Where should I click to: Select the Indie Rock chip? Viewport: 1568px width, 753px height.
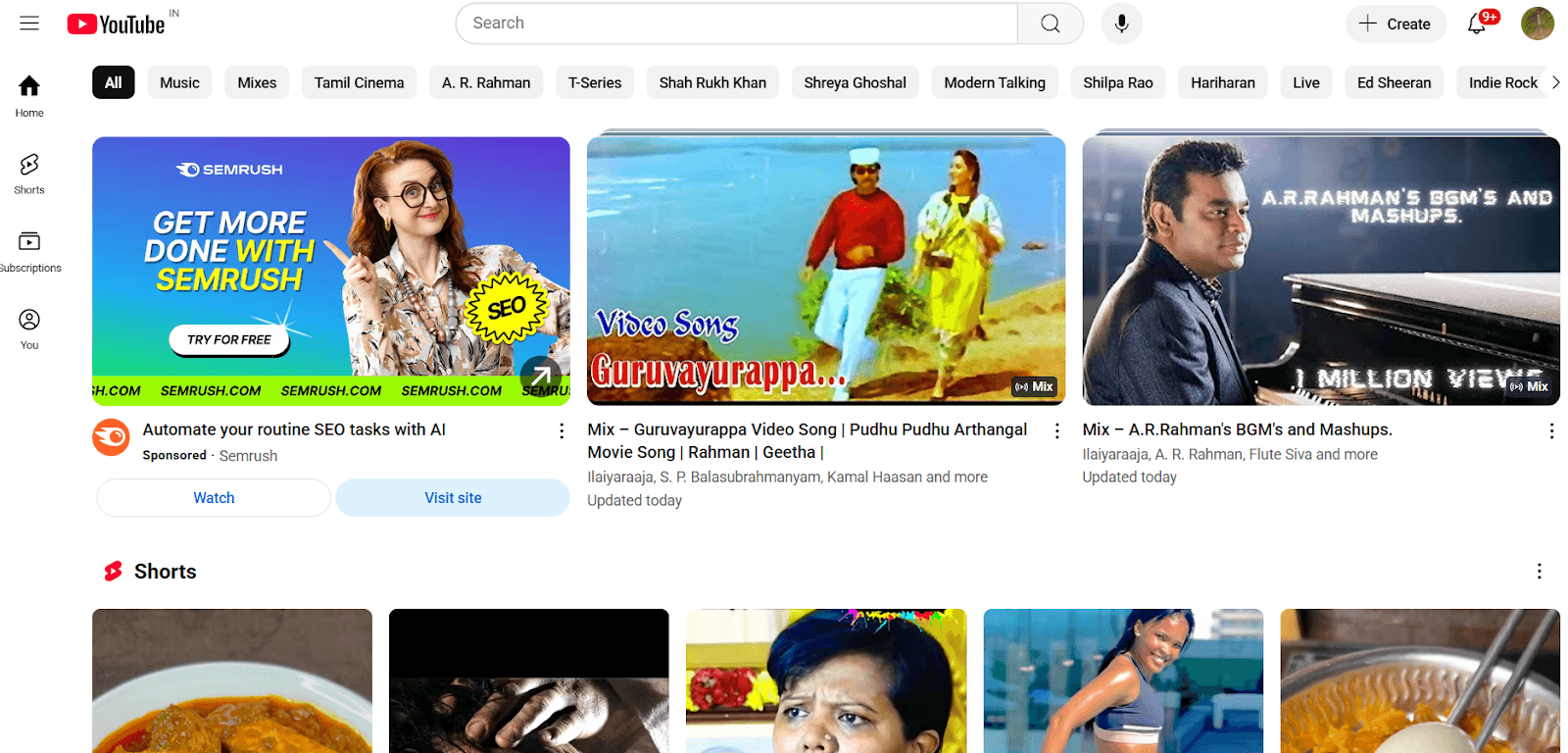(1503, 82)
